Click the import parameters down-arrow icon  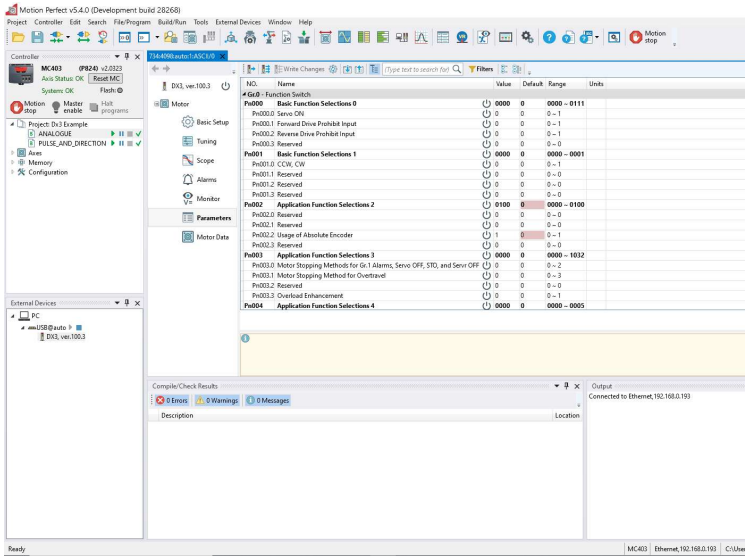[x=347, y=69]
